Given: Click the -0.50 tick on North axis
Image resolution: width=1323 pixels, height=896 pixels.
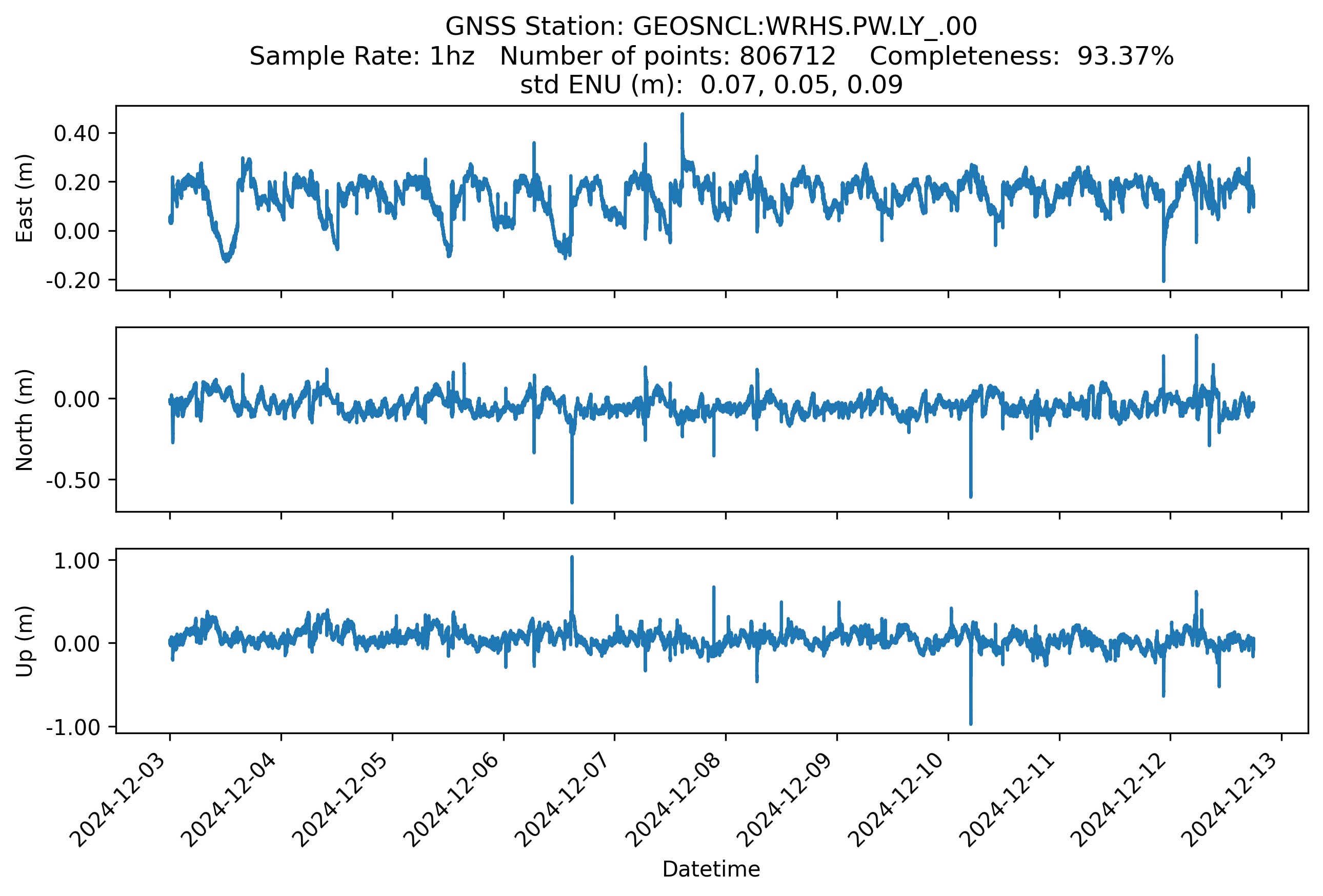Looking at the screenshot, I should (x=73, y=480).
